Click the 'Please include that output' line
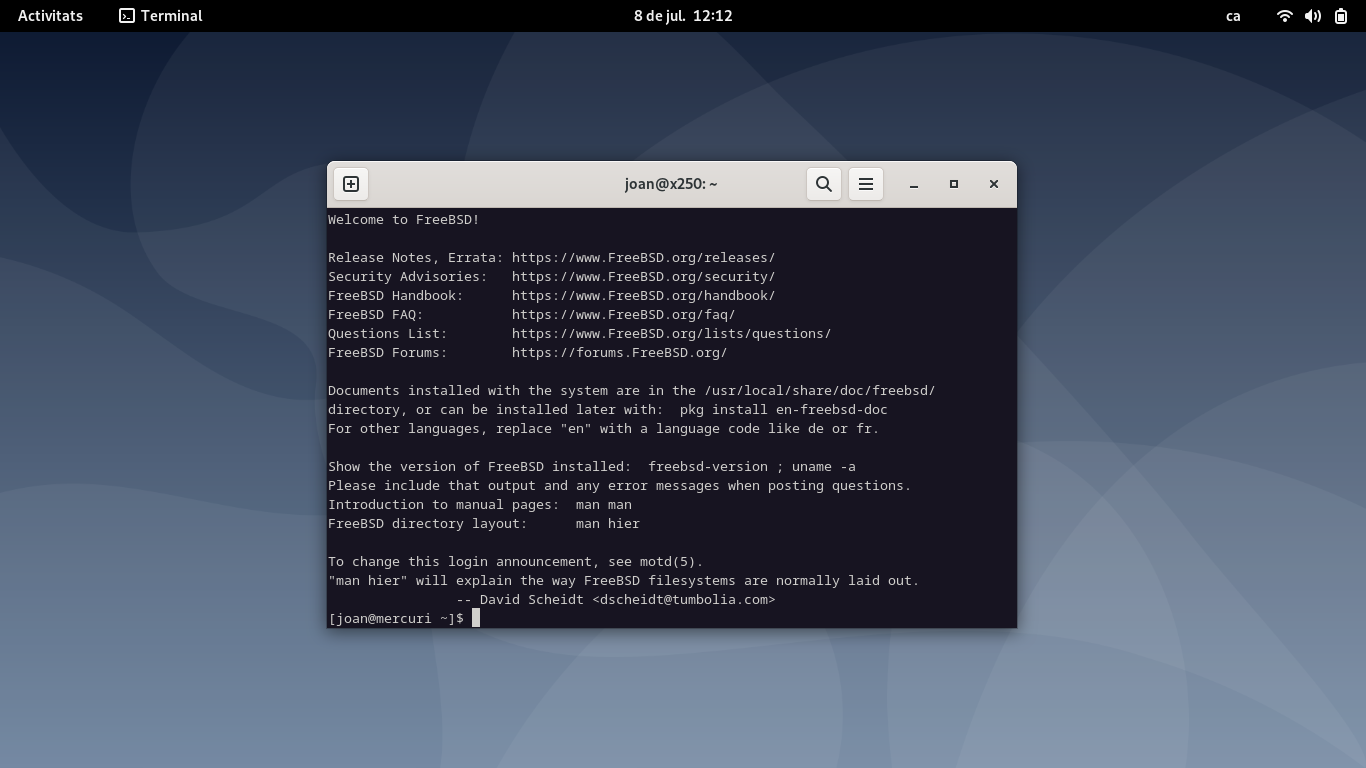Viewport: 1366px width, 768px height. [619, 485]
